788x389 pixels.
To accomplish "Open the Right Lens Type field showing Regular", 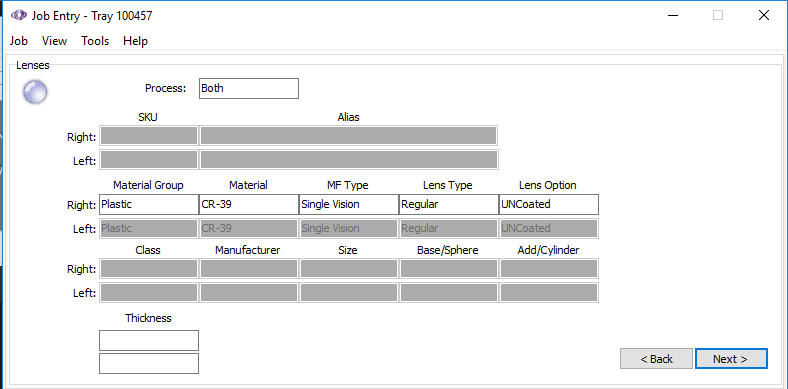I will tap(449, 205).
